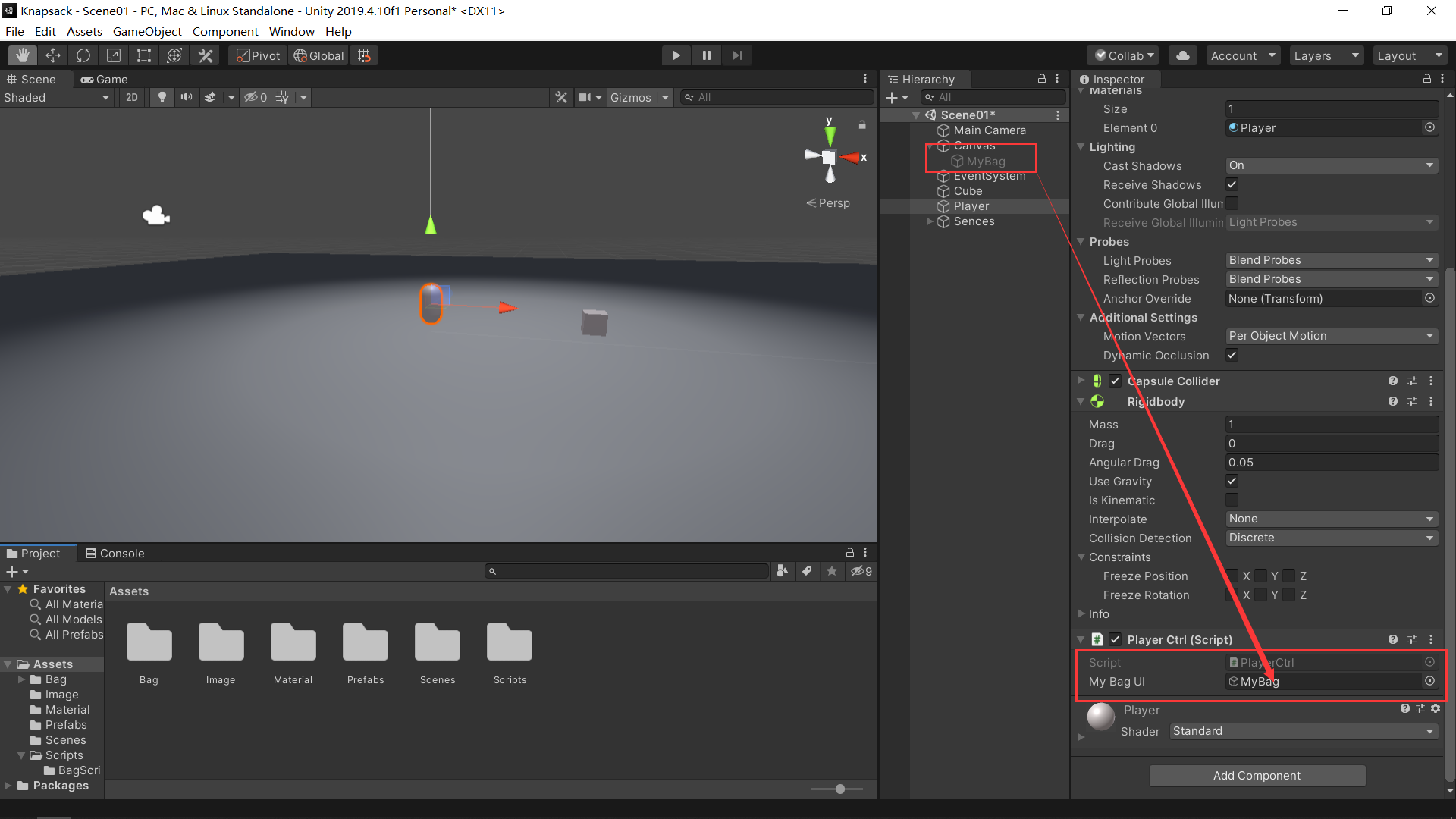Open the GameObject menu in menu bar
The image size is (1456, 819).
[146, 31]
